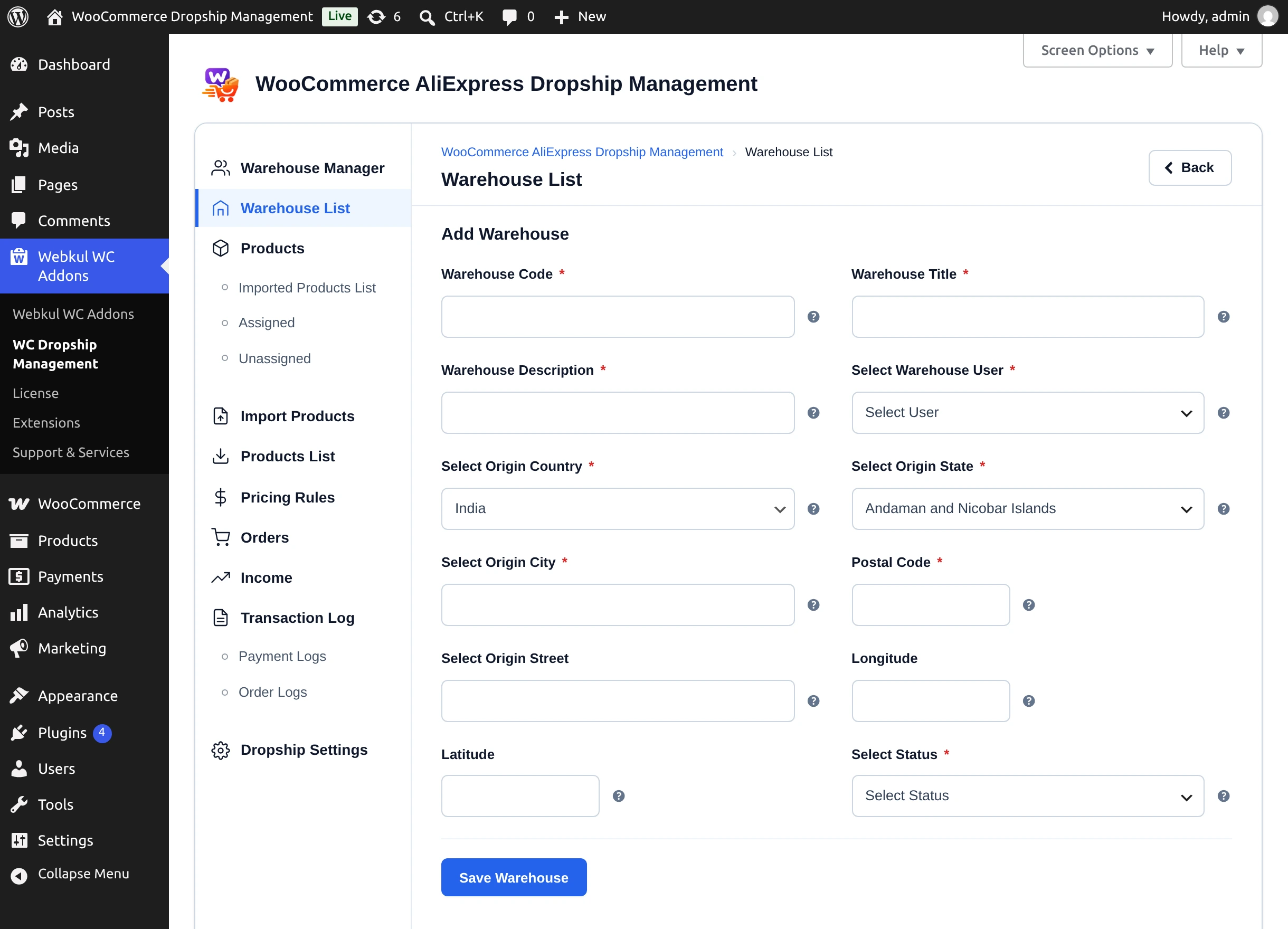The width and height of the screenshot is (1288, 929).
Task: Show help tooltip for Warehouse Title
Action: [1223, 317]
